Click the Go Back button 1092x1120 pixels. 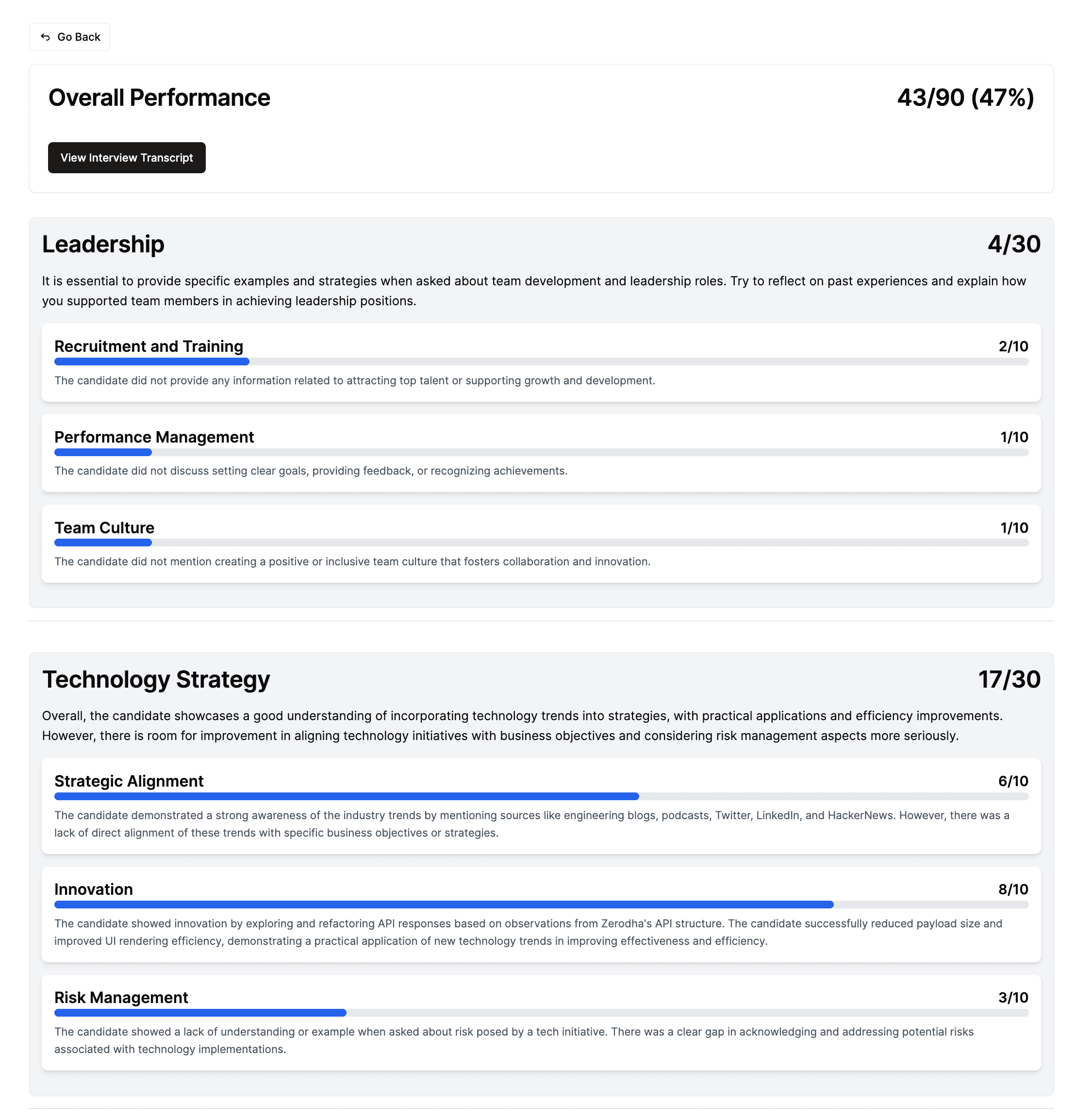pos(69,37)
